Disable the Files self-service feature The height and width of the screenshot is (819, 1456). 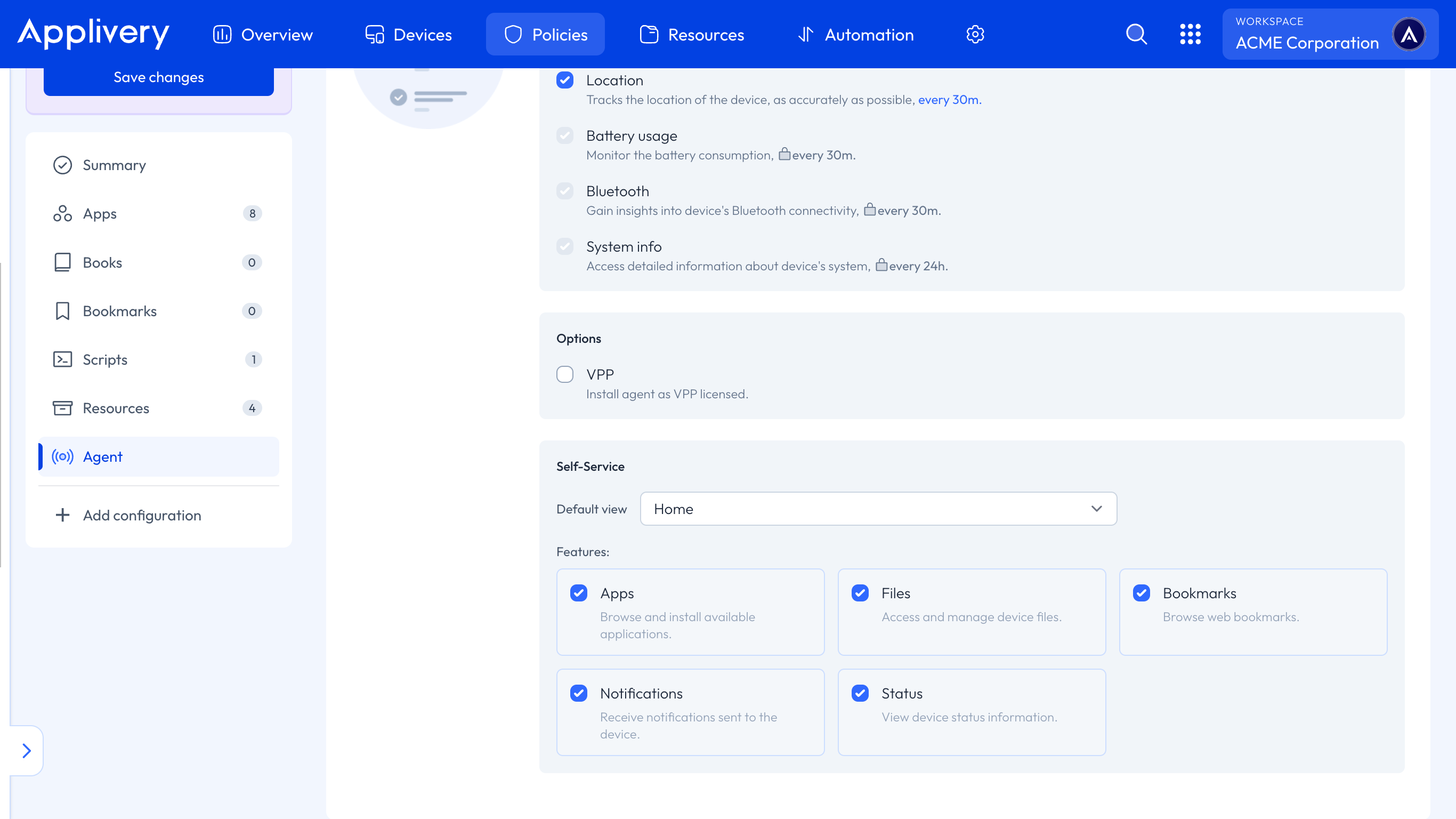click(860, 593)
